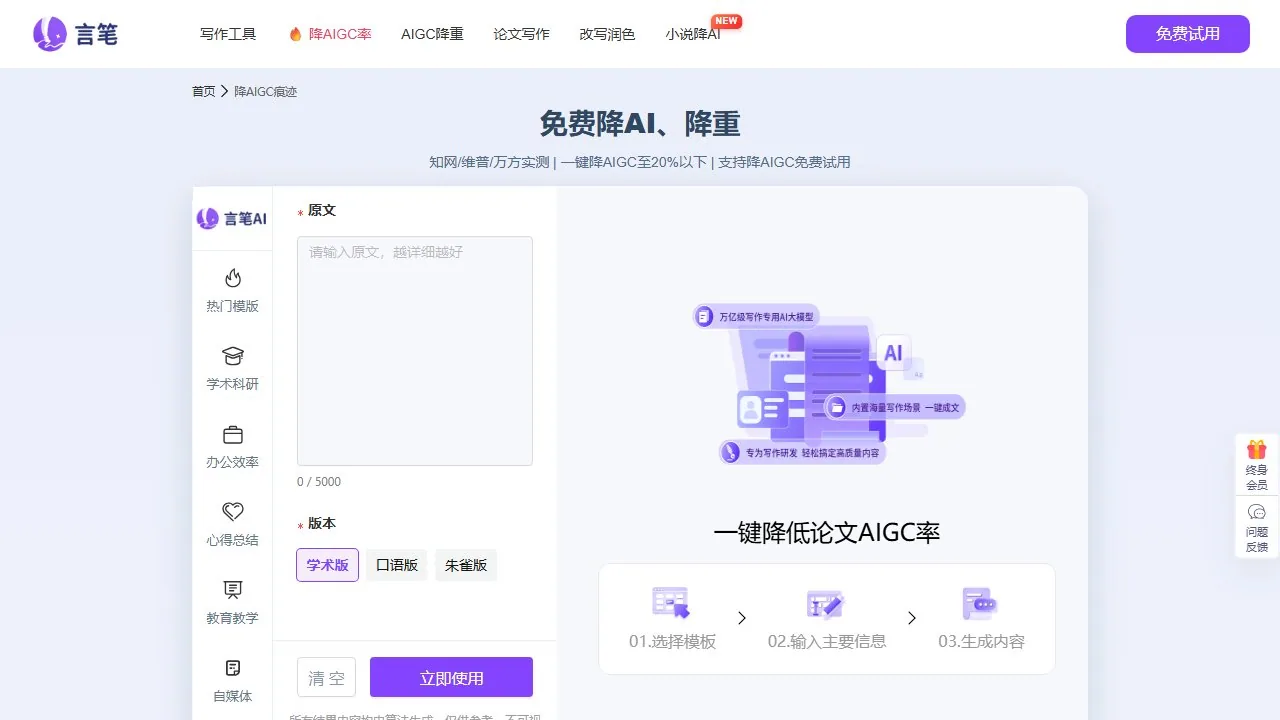
Task: Select the 心得总结 heart icon
Action: coord(232,512)
